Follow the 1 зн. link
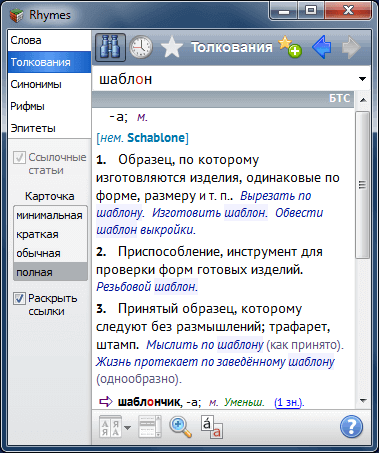The height and width of the screenshot is (453, 379). pos(288,402)
